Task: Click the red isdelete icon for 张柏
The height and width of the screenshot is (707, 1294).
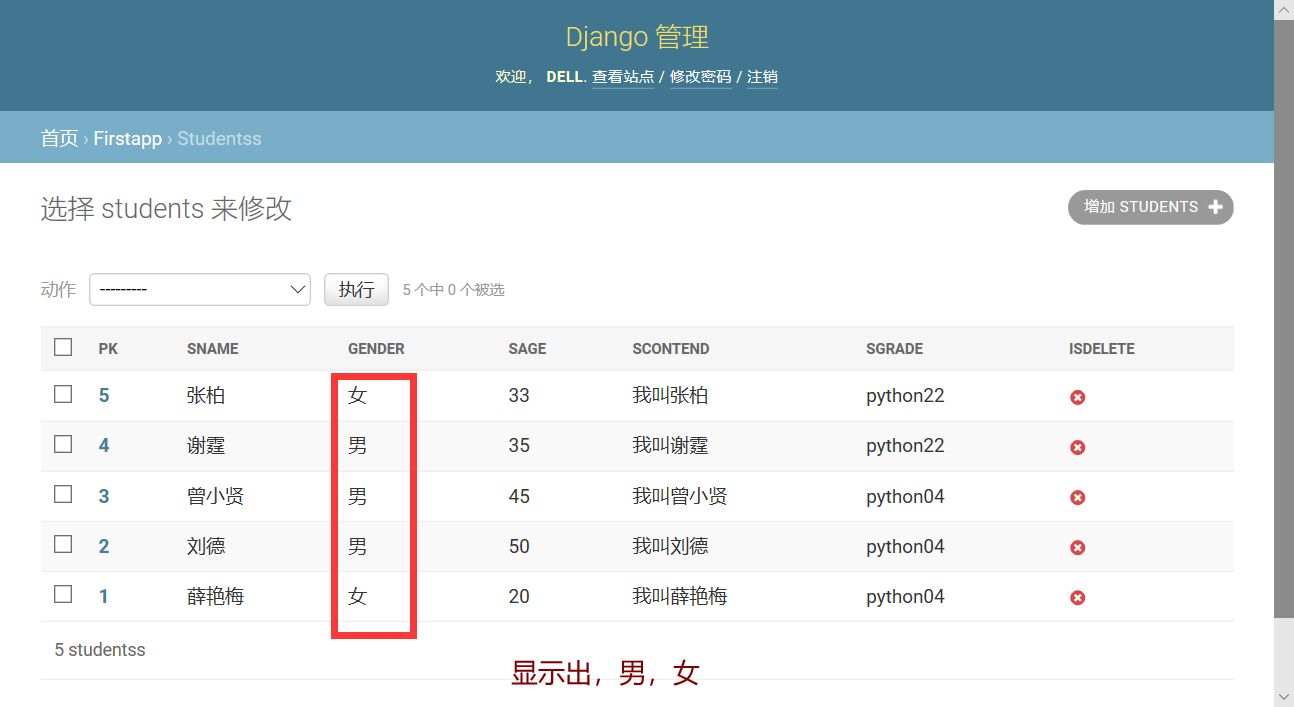Action: pyautogui.click(x=1077, y=397)
